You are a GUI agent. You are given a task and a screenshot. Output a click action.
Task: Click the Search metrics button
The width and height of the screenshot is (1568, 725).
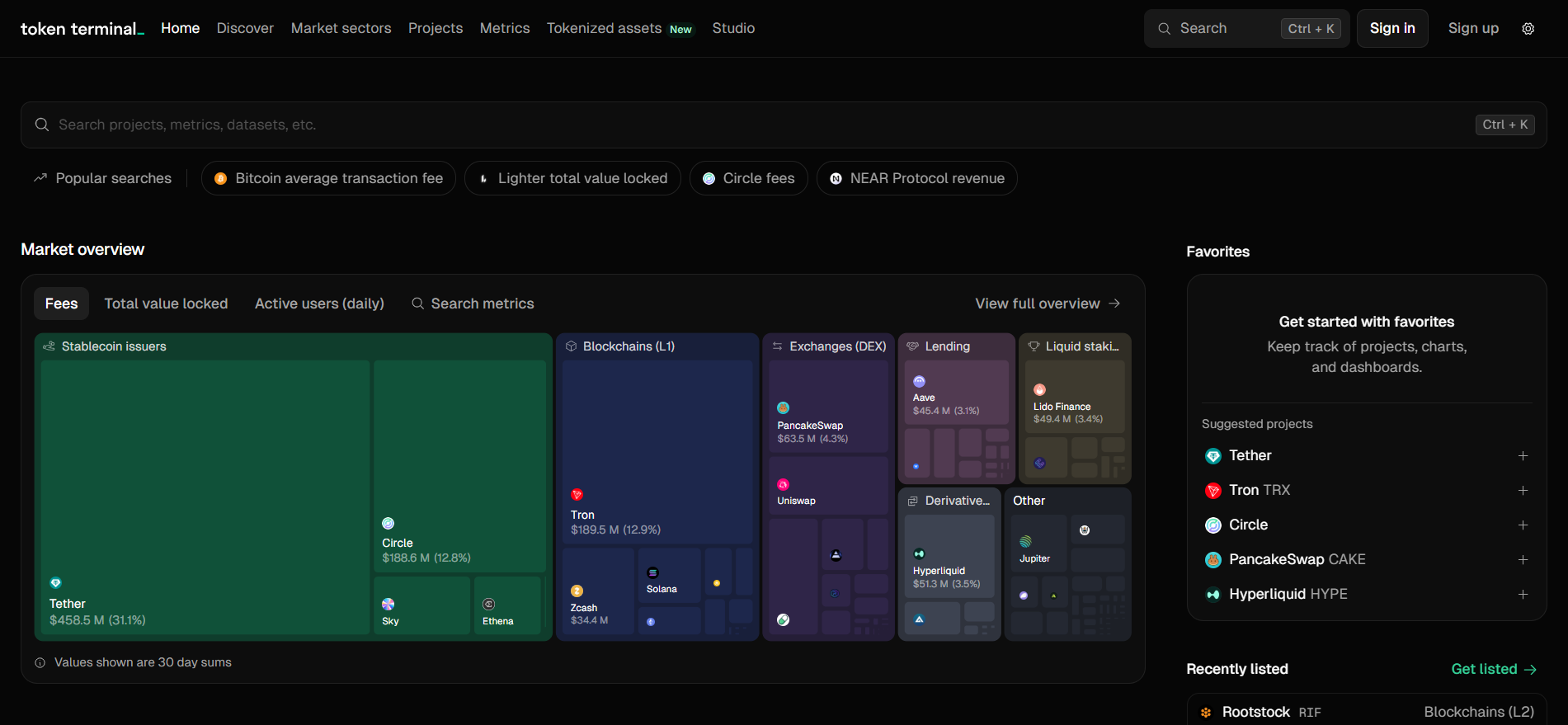click(473, 304)
